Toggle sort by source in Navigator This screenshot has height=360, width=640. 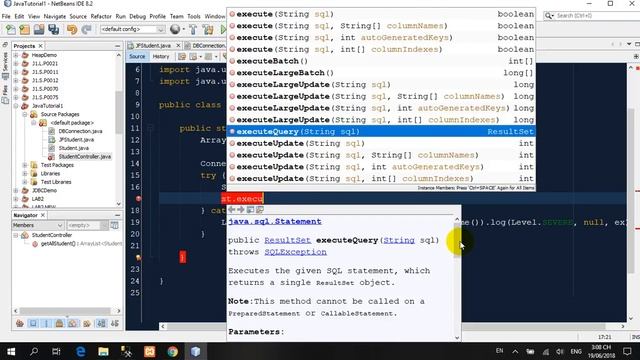(115, 324)
